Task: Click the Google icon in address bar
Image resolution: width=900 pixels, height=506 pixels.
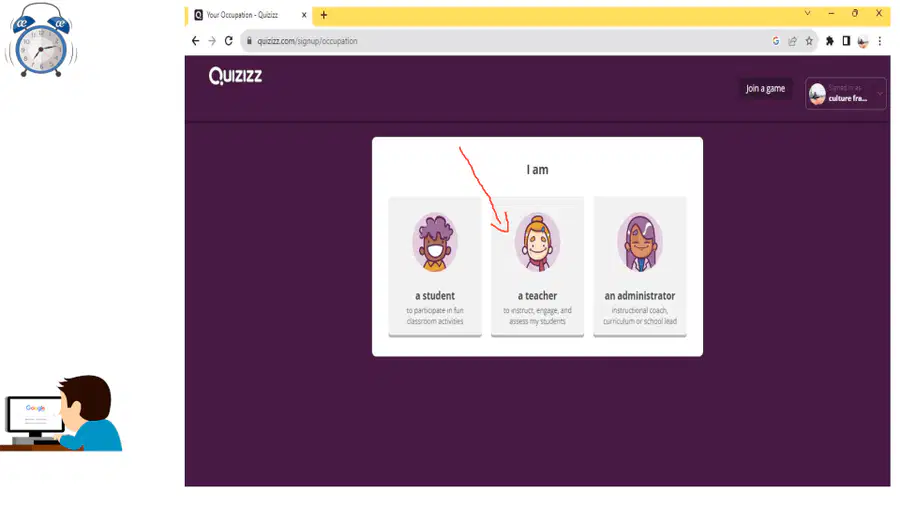Action: (776, 41)
